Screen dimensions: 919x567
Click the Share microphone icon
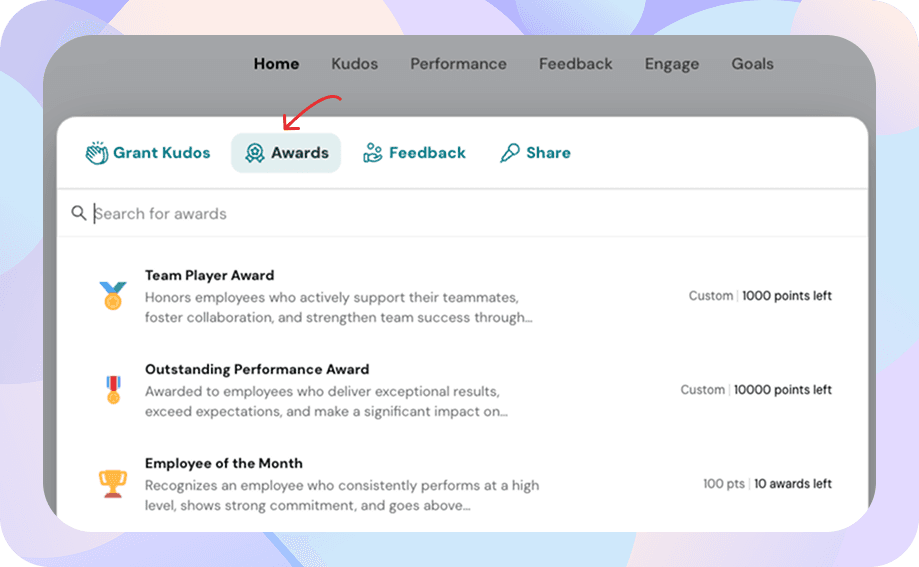pyautogui.click(x=509, y=153)
